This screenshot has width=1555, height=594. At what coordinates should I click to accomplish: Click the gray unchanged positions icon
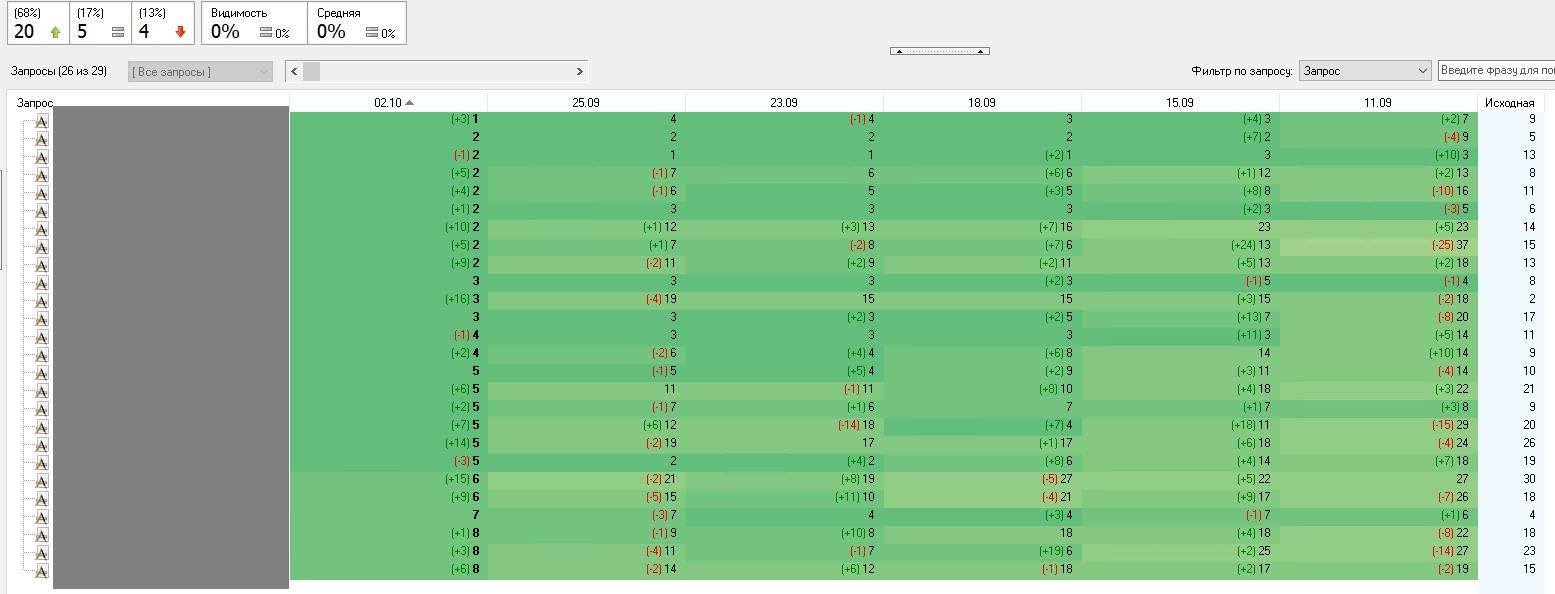tap(118, 32)
